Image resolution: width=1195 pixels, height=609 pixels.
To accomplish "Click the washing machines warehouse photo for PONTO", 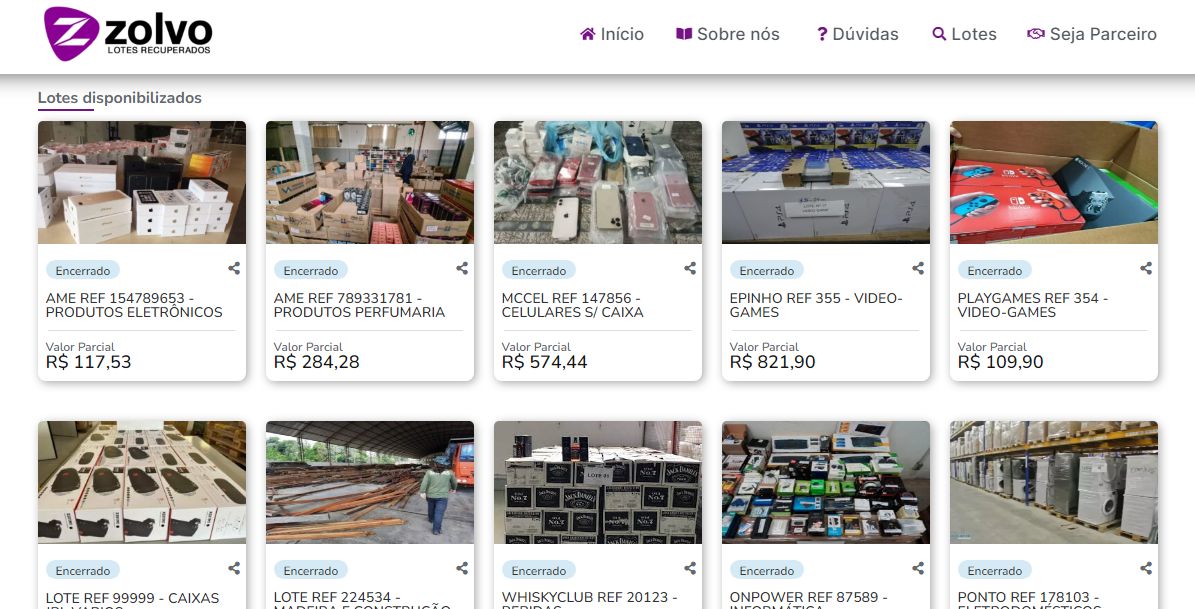I will pos(1053,482).
